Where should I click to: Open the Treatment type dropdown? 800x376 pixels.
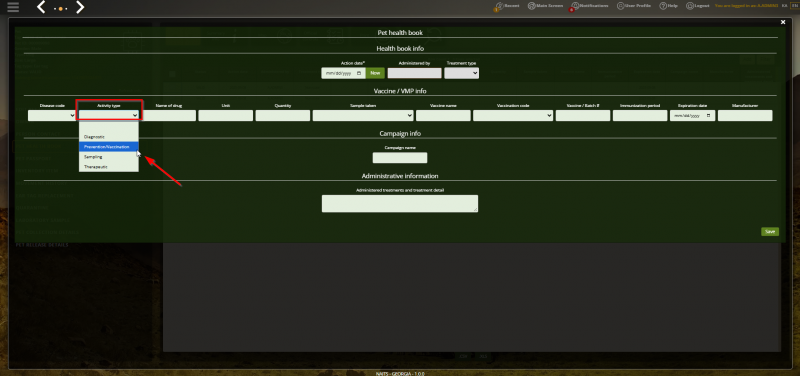pyautogui.click(x=461, y=73)
